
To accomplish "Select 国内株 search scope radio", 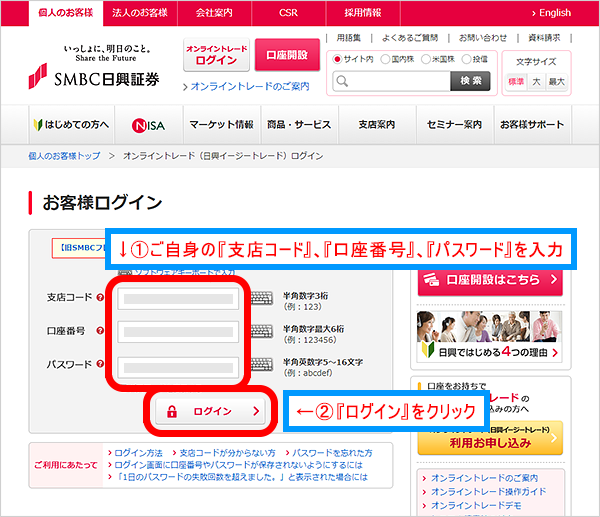I will pyautogui.click(x=385, y=59).
